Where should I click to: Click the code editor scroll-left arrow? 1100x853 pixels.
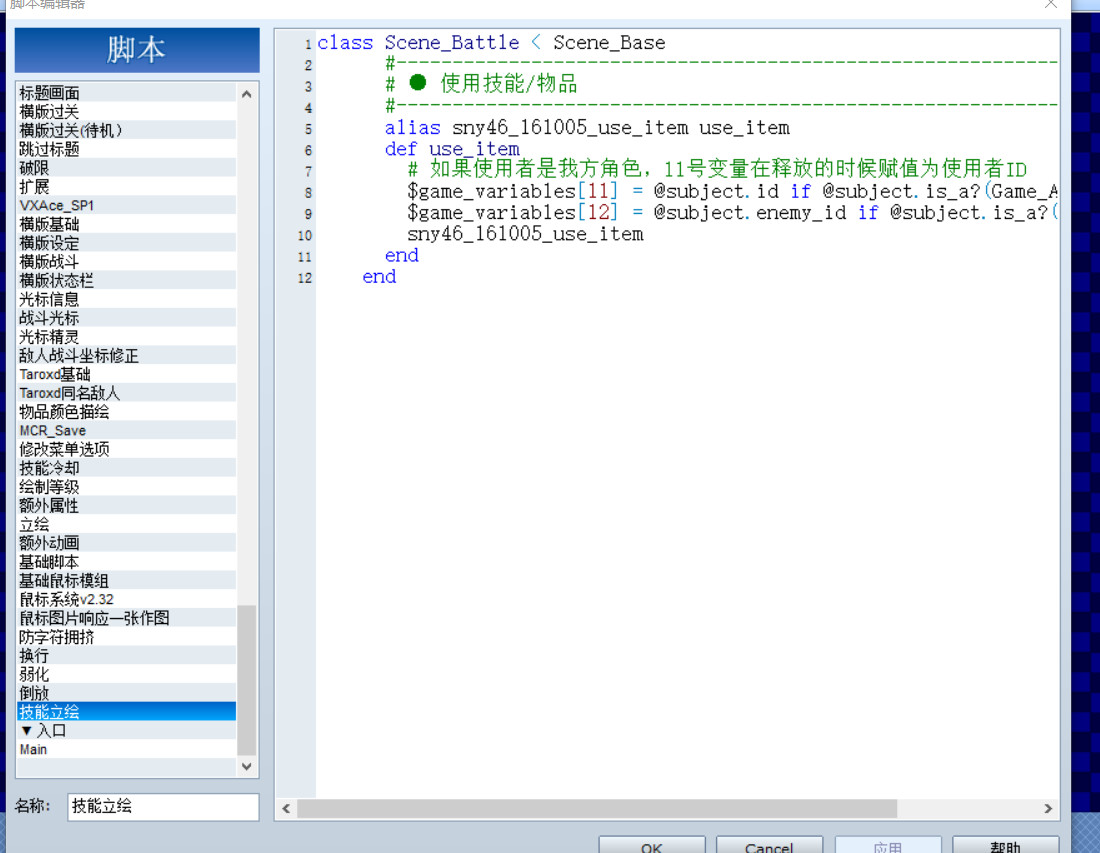(x=286, y=808)
